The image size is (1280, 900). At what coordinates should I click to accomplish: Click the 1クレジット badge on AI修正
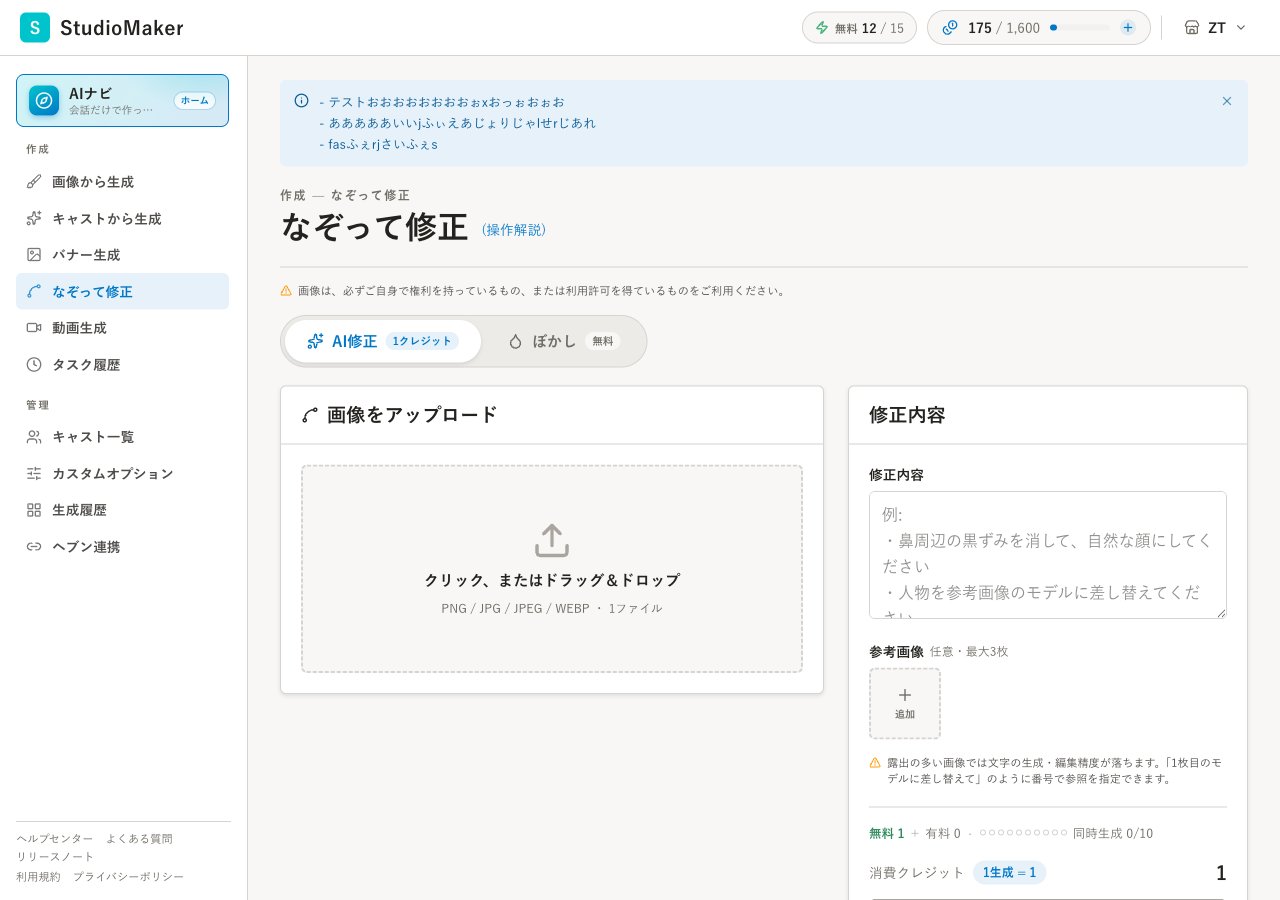coord(422,341)
